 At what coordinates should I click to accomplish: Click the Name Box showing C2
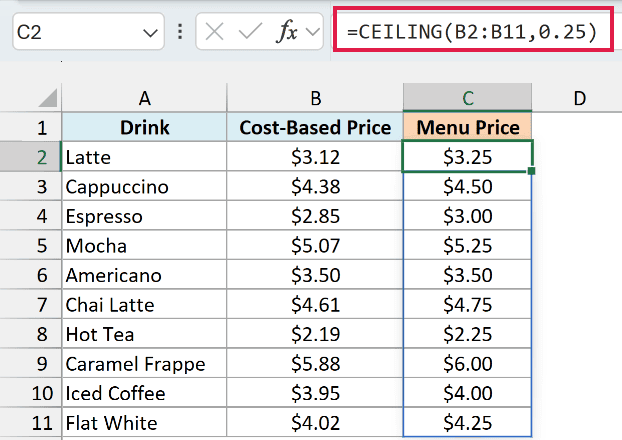pyautogui.click(x=88, y=32)
